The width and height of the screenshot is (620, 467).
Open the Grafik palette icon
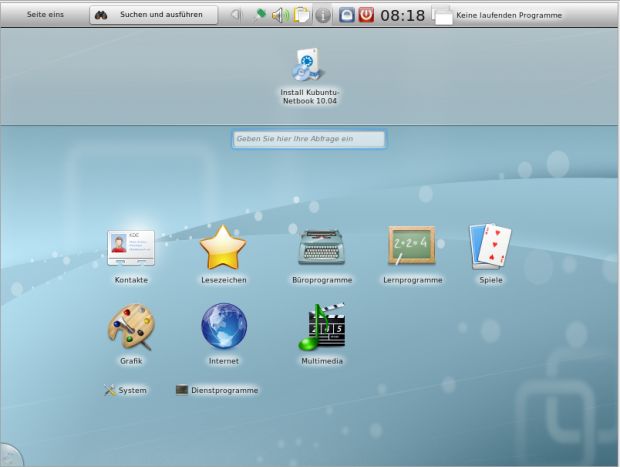[131, 327]
